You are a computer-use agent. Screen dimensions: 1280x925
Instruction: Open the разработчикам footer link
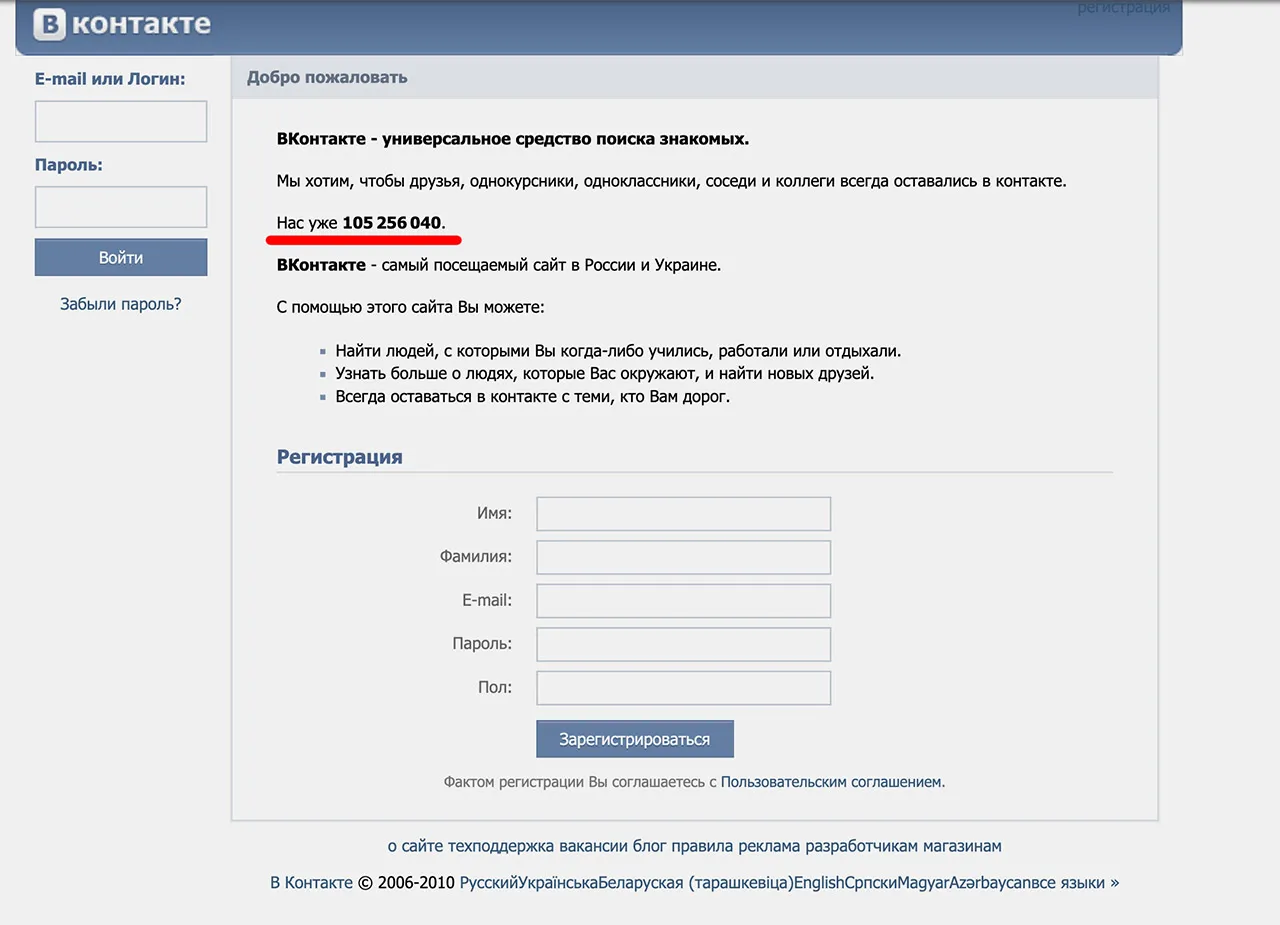pyautogui.click(x=861, y=846)
